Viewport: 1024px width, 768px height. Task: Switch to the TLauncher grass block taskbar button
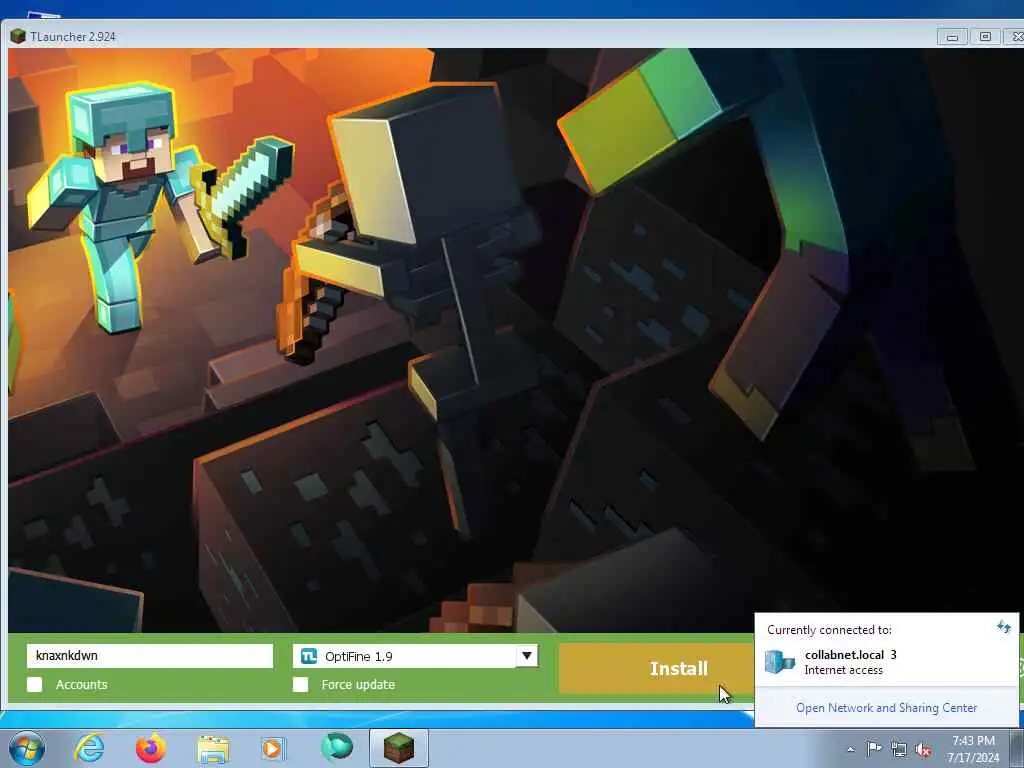(399, 748)
